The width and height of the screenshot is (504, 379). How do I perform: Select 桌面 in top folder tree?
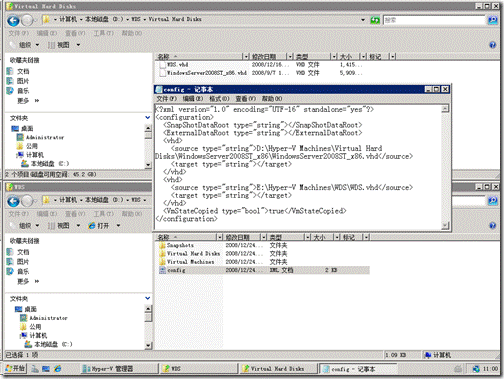point(23,129)
